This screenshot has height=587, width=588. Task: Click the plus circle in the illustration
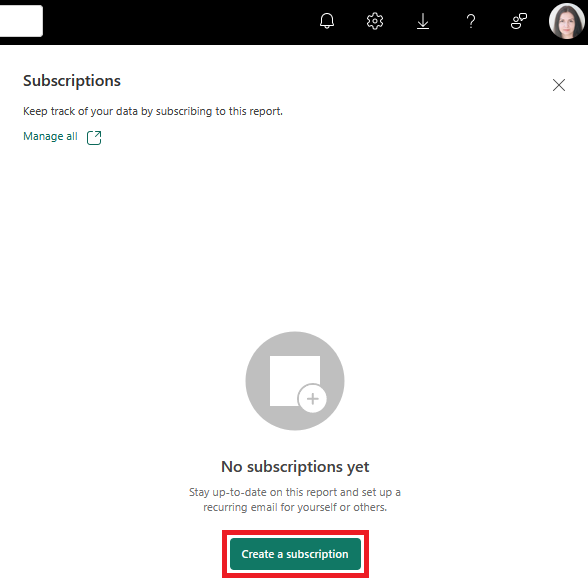pos(312,398)
